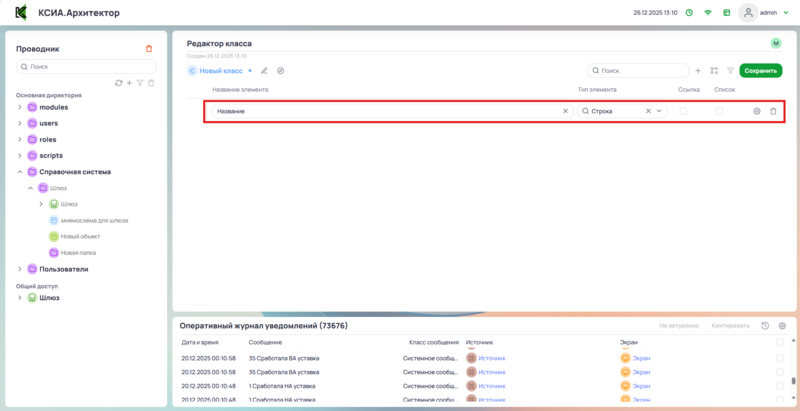Enable Ссылка checkbox for Название element
This screenshot has height=411, width=800.
(684, 111)
